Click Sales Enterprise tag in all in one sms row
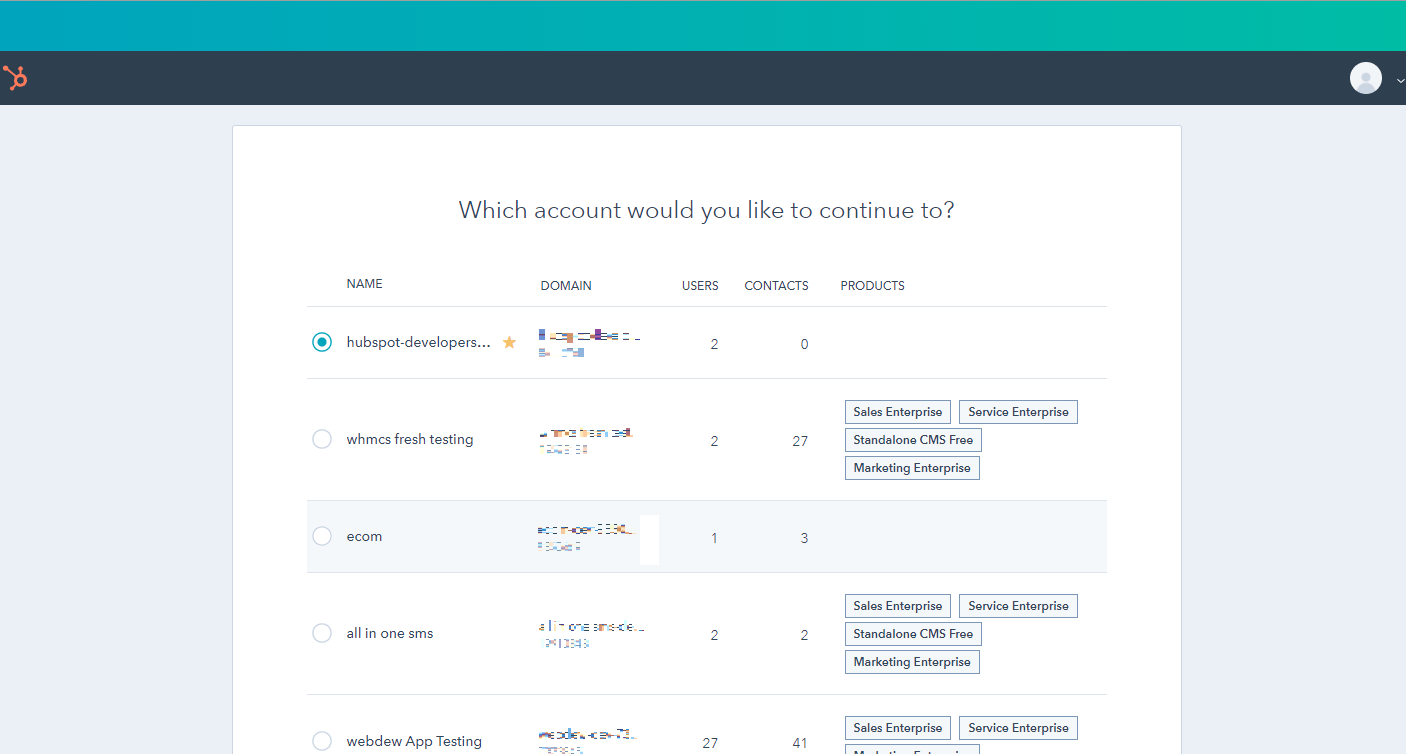Image resolution: width=1406 pixels, height=754 pixels. pyautogui.click(x=898, y=606)
